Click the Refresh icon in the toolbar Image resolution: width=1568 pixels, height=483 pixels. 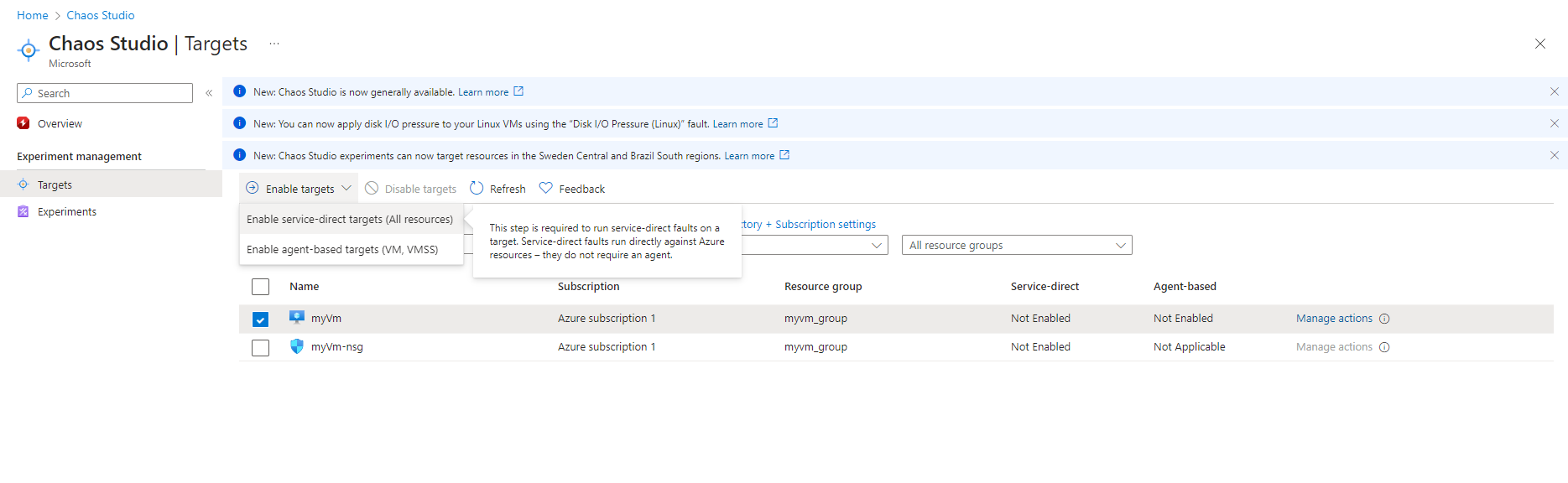click(477, 189)
